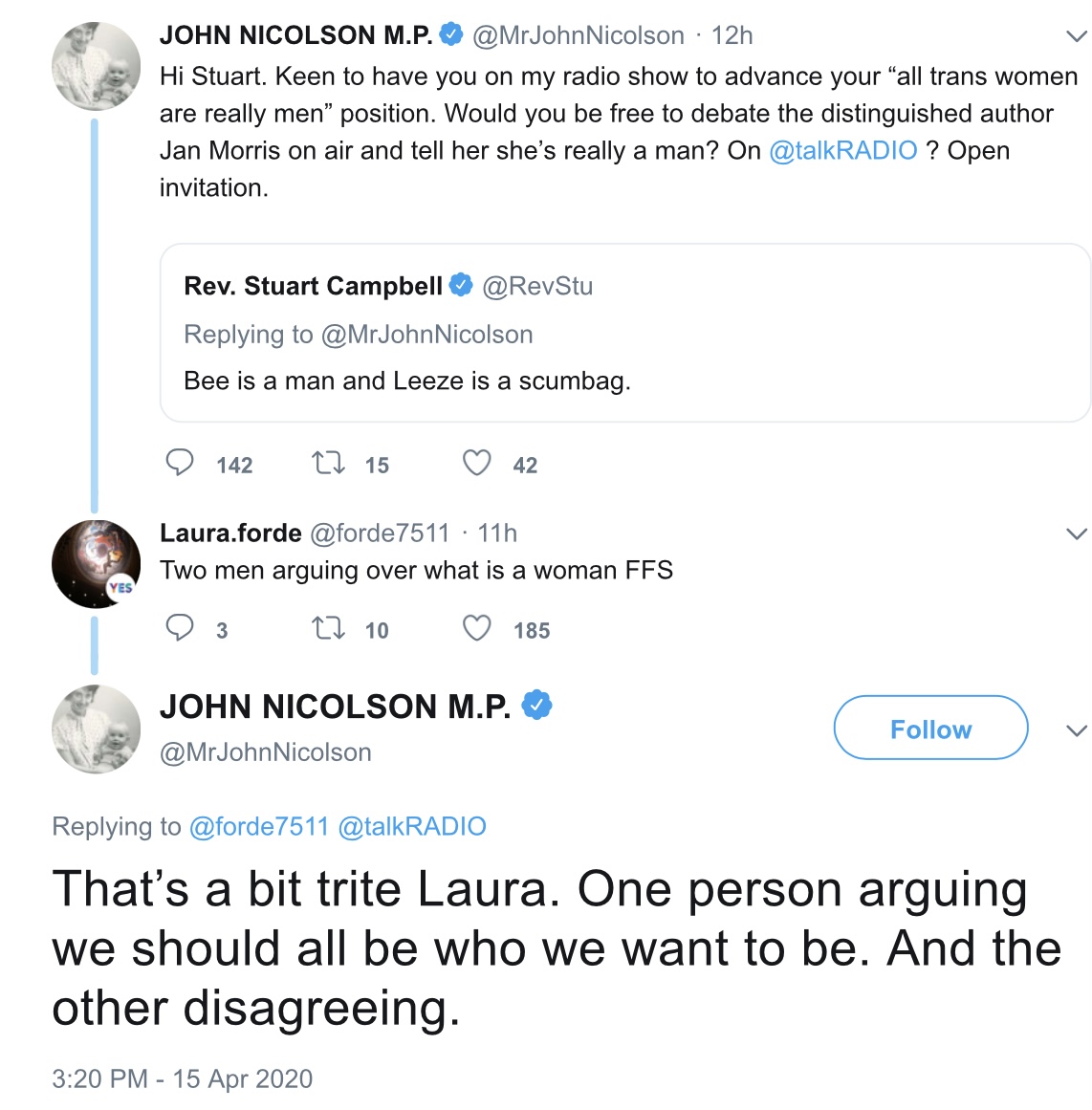The width and height of the screenshot is (1092, 1110).
Task: Open chevron menu next to Follow button
Action: (x=1076, y=730)
